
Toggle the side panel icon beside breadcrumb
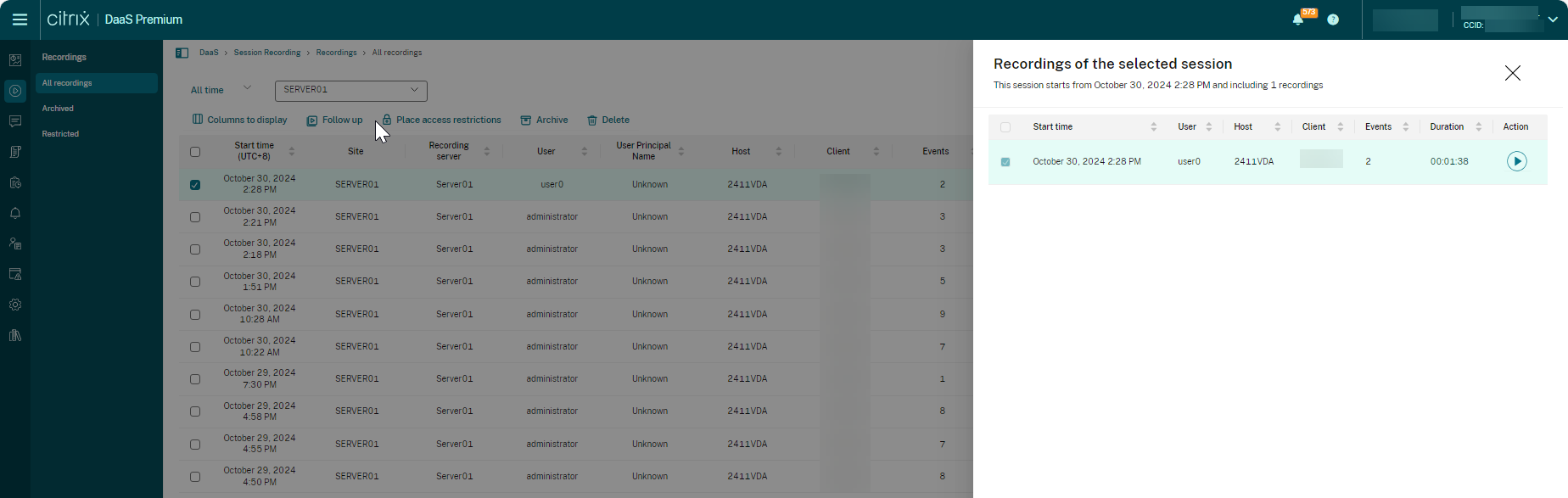coord(182,53)
